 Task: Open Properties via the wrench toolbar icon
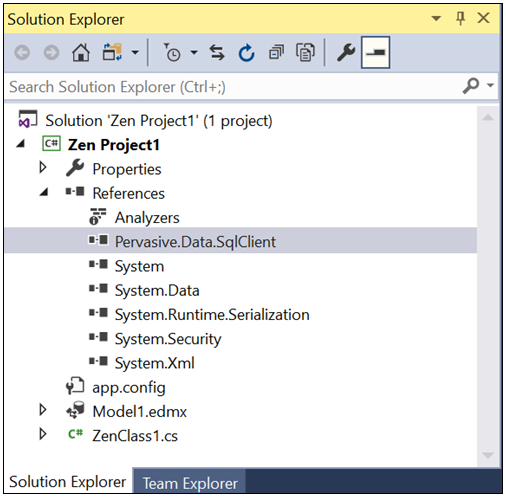coord(346,53)
